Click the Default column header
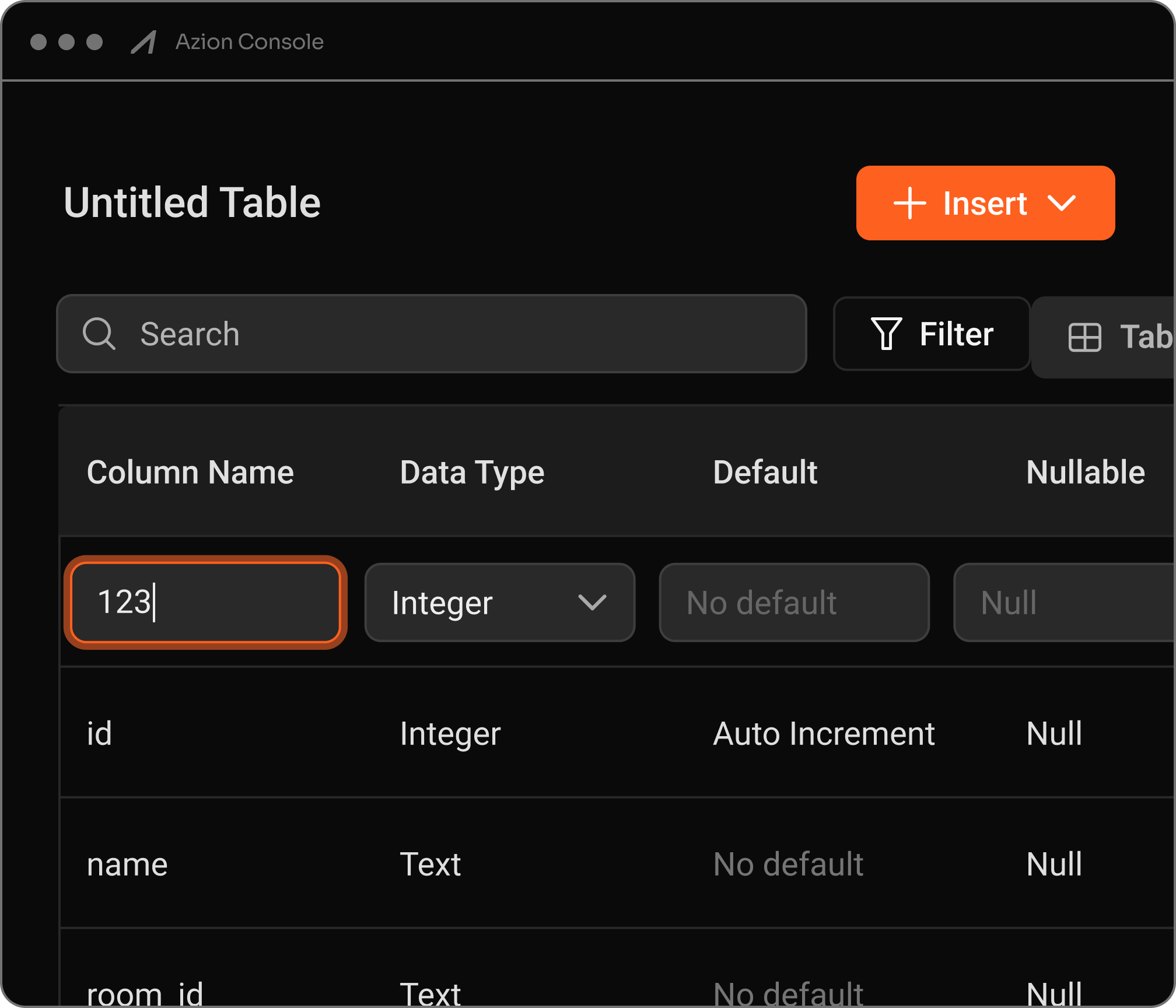 pyautogui.click(x=765, y=472)
